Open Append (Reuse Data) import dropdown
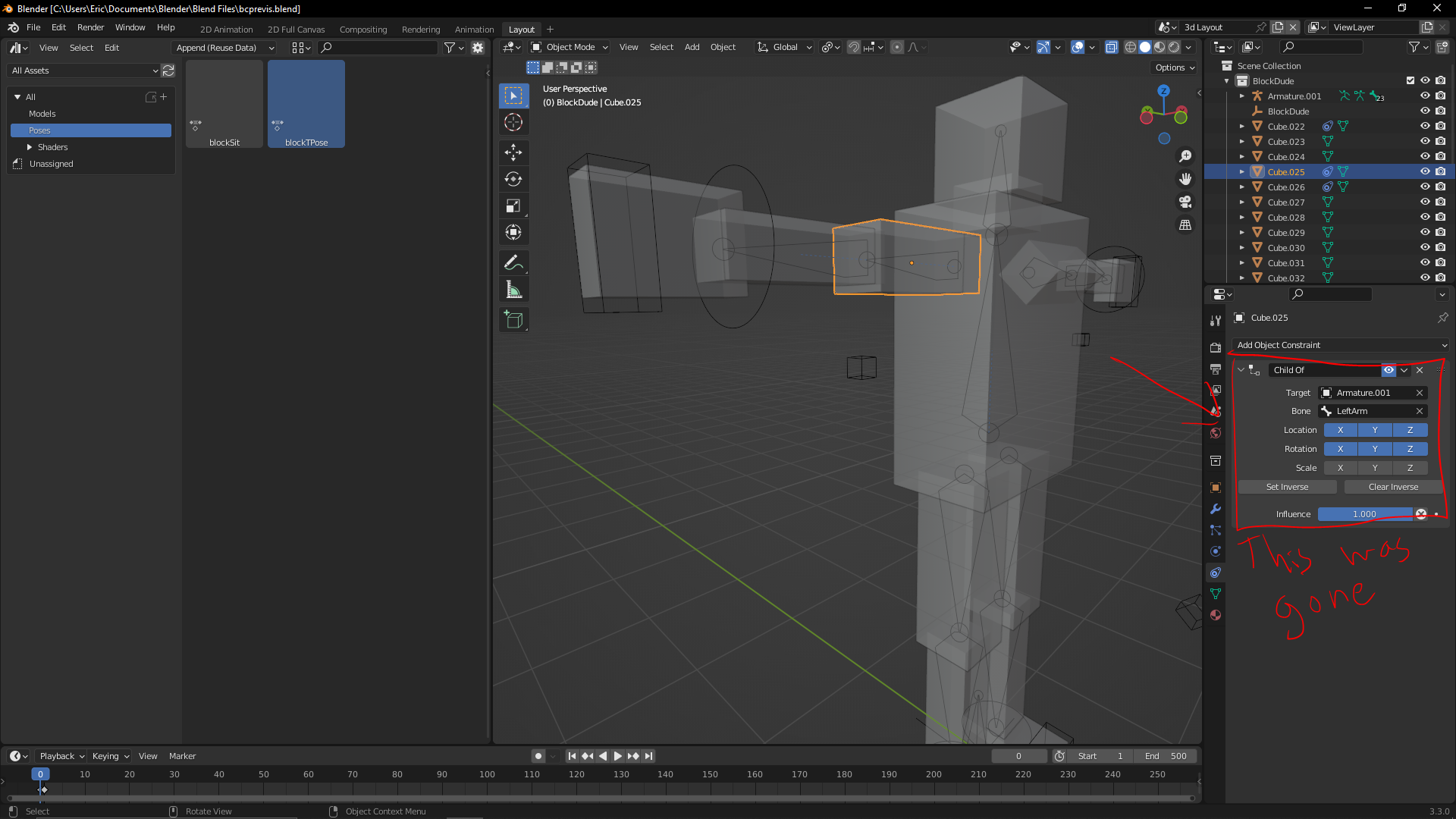Viewport: 1456px width, 819px height. coord(224,48)
